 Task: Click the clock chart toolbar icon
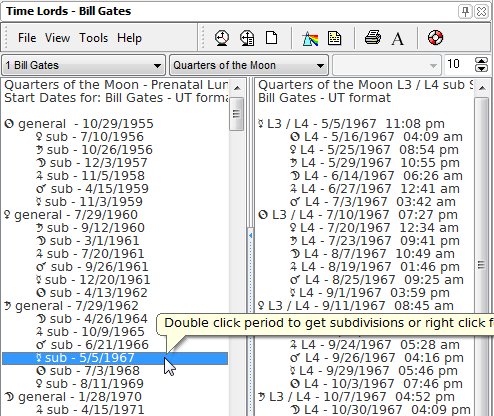click(x=222, y=38)
